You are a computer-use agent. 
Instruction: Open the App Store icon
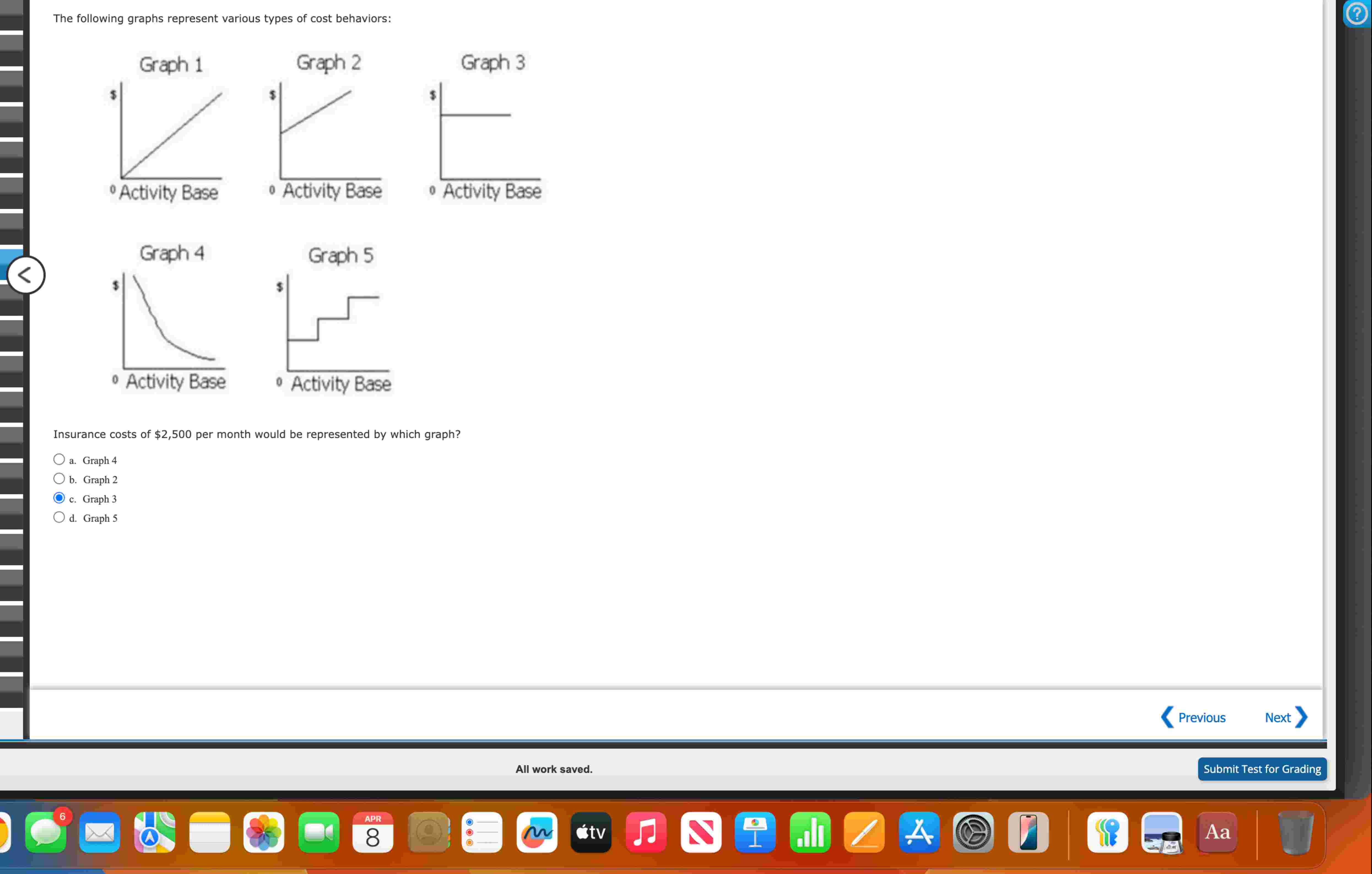[x=919, y=832]
